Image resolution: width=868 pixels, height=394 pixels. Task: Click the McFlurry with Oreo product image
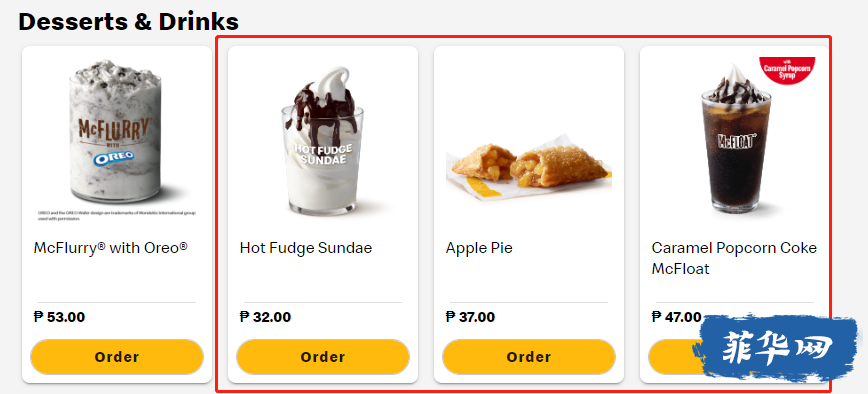coord(116,132)
